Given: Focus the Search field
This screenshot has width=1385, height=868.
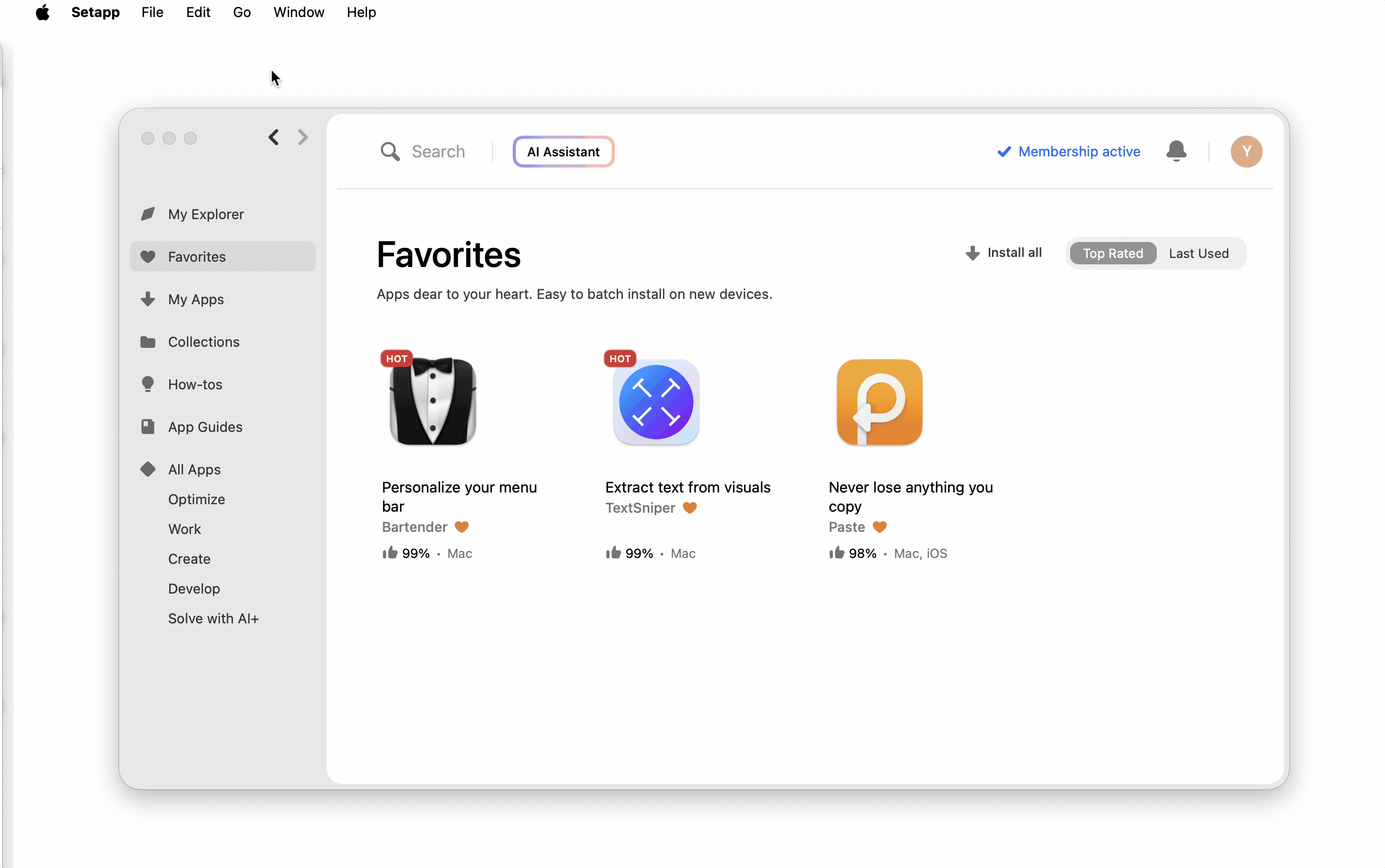Looking at the screenshot, I should click(x=438, y=152).
